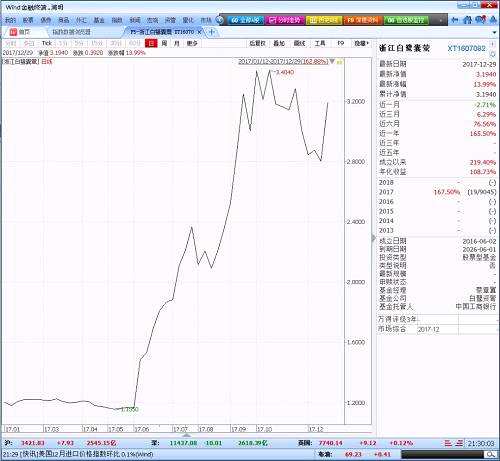Click the 年化收益 value 108.73%
500x461 pixels.
483,172
